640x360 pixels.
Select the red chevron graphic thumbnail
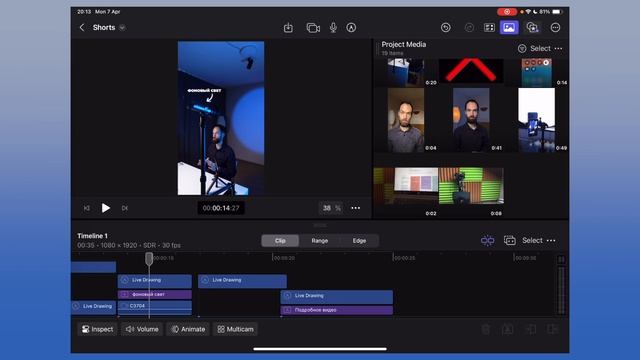[471, 71]
